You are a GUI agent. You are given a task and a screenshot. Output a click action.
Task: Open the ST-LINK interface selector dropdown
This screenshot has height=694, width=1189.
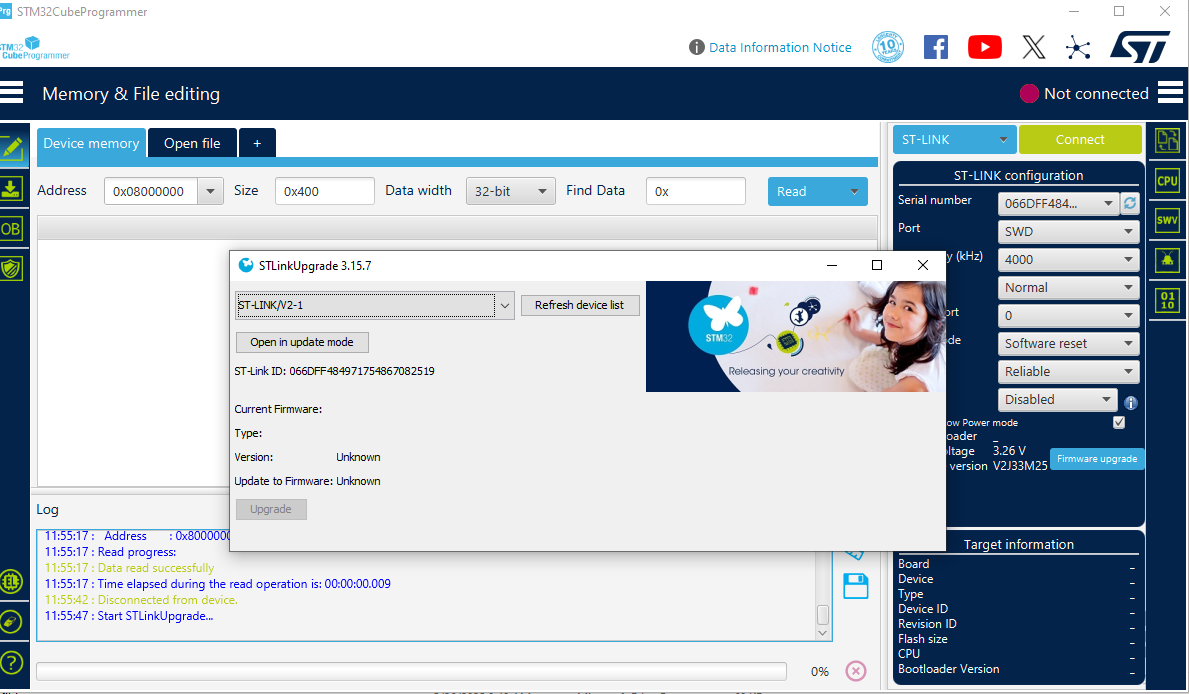pos(954,140)
